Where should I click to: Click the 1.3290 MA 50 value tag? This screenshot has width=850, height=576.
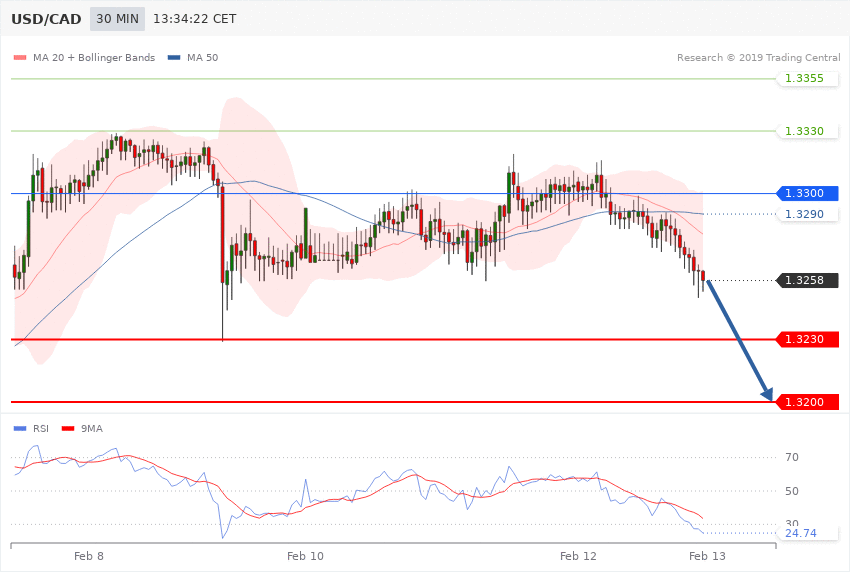[x=808, y=214]
